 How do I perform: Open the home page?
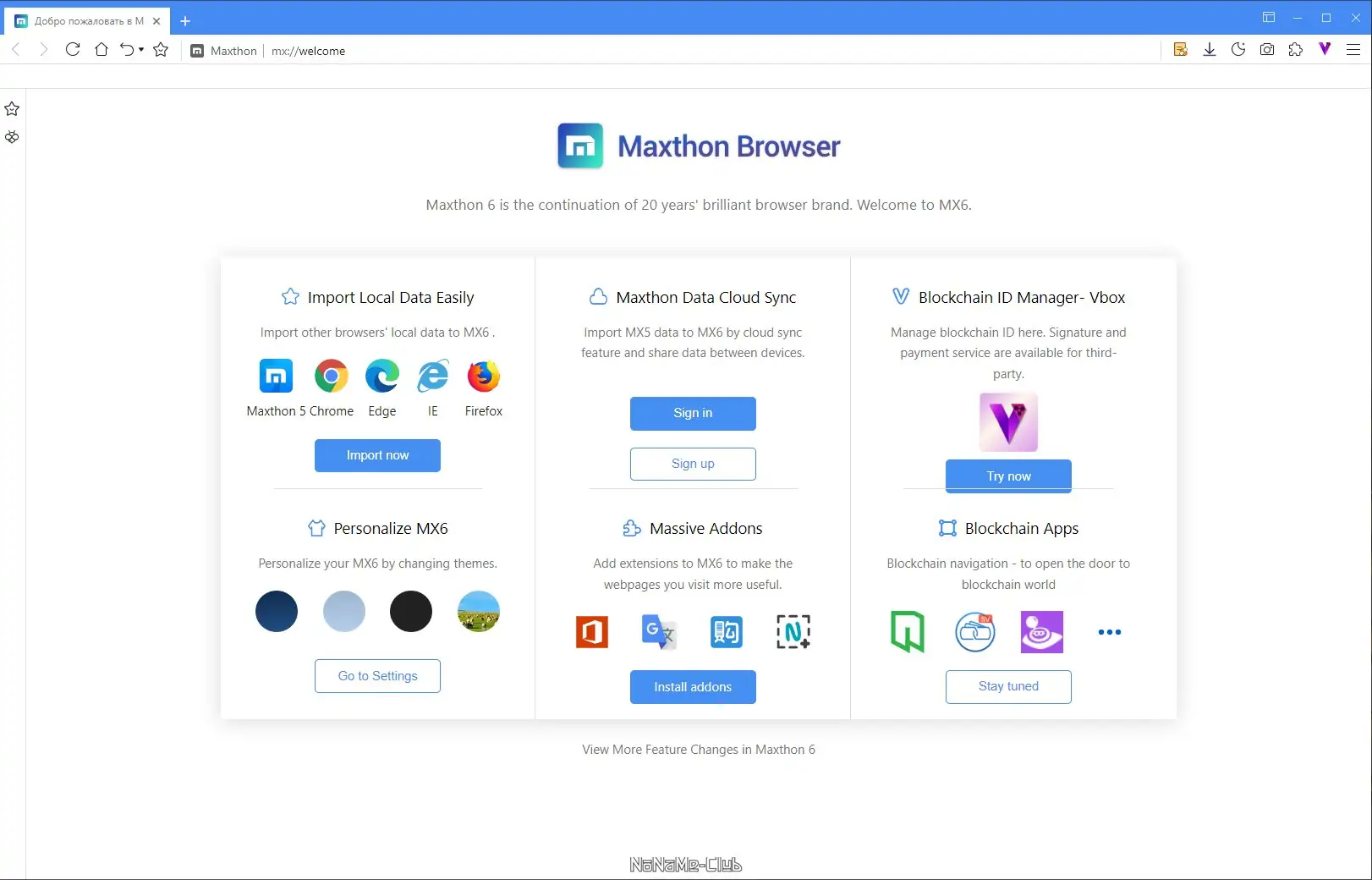click(102, 50)
